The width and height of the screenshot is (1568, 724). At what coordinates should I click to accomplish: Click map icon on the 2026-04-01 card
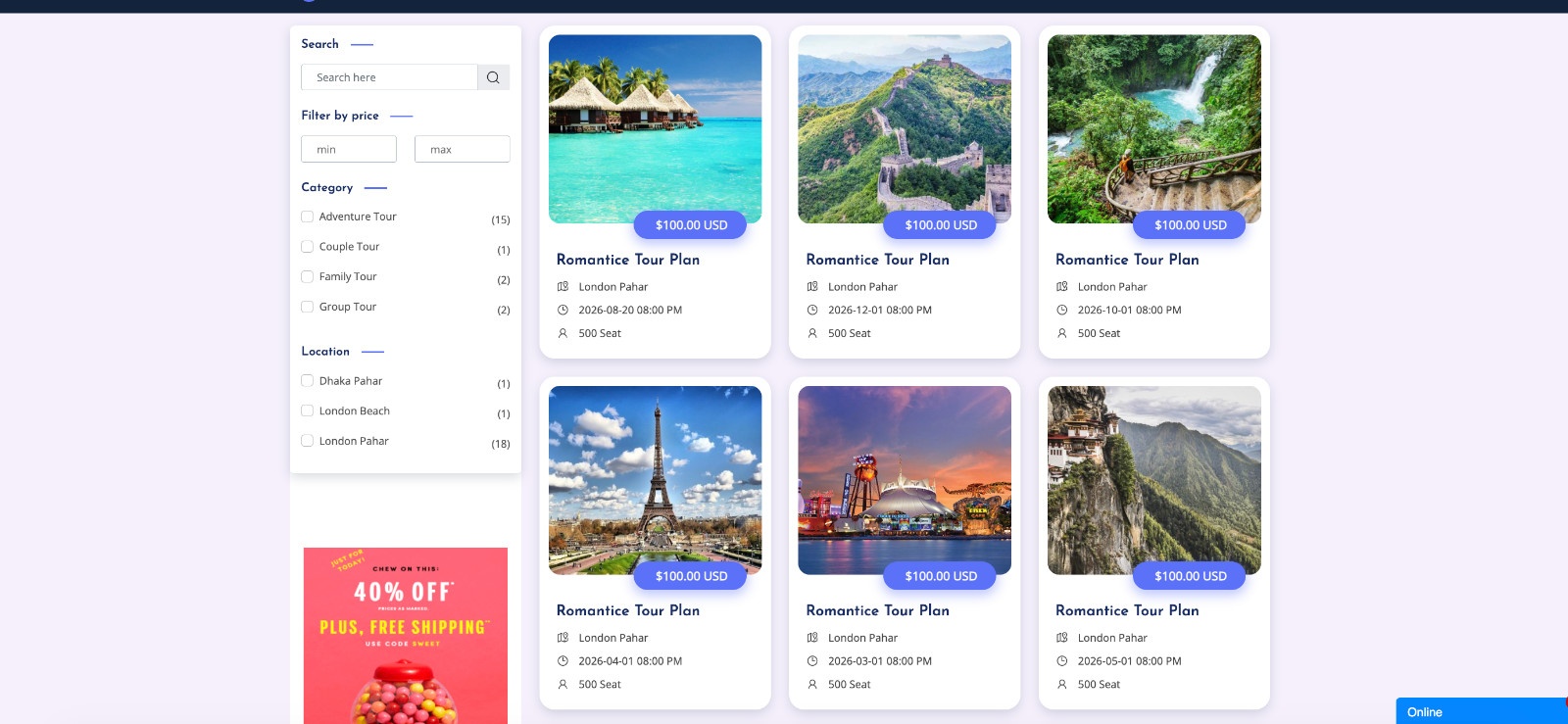click(563, 637)
